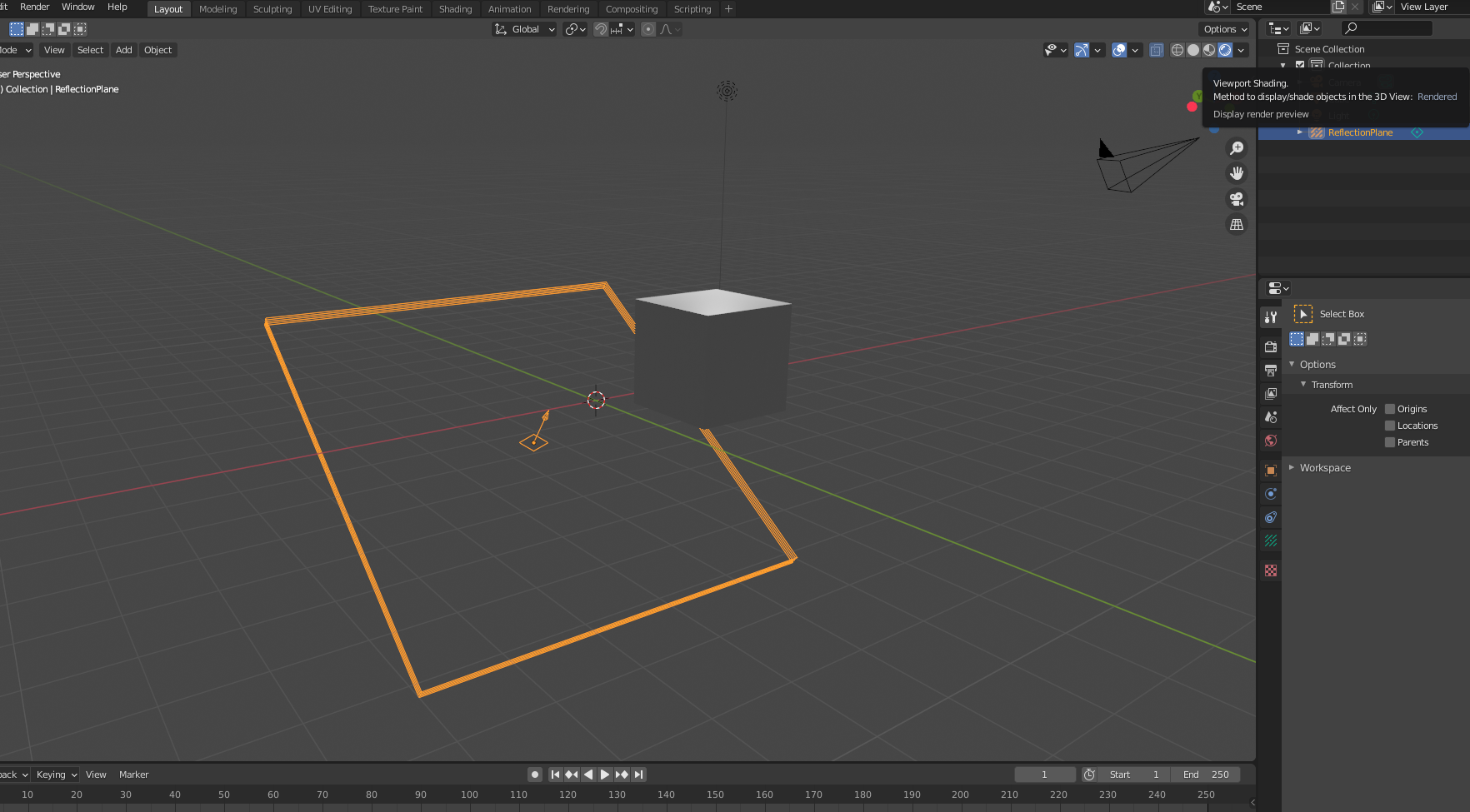
Task: Open the pivot point dropdown
Action: click(575, 29)
